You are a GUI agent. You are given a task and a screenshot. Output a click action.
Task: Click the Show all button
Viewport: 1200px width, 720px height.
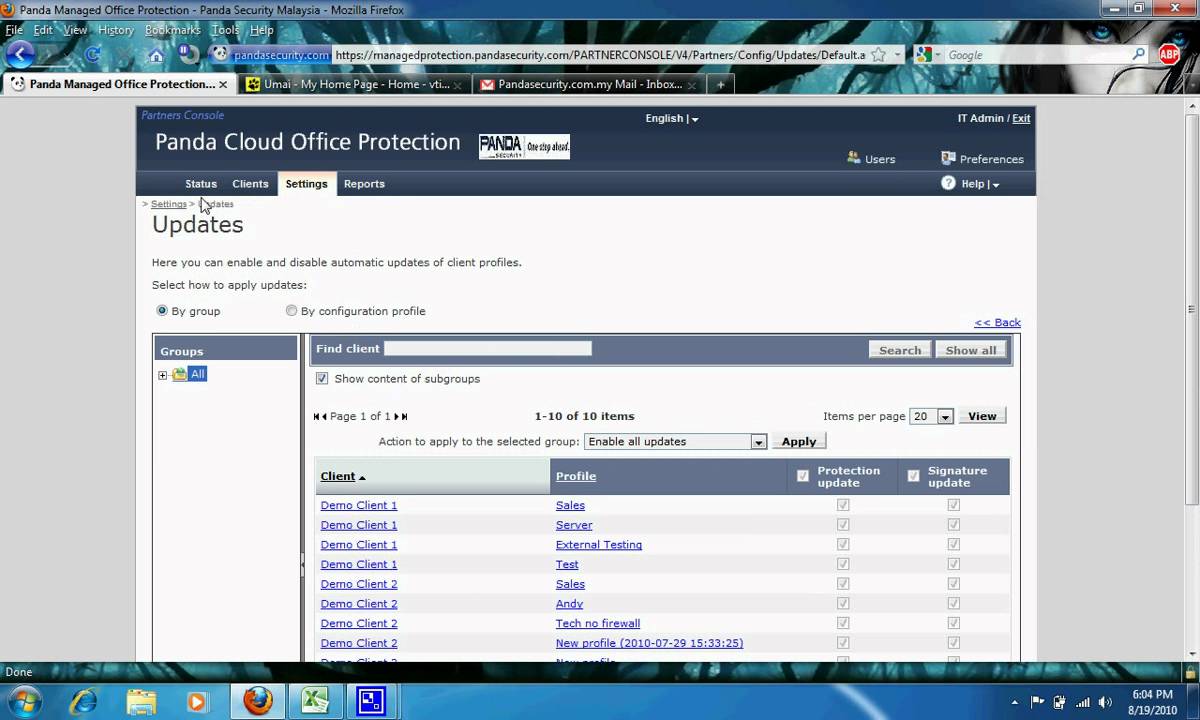pos(971,350)
